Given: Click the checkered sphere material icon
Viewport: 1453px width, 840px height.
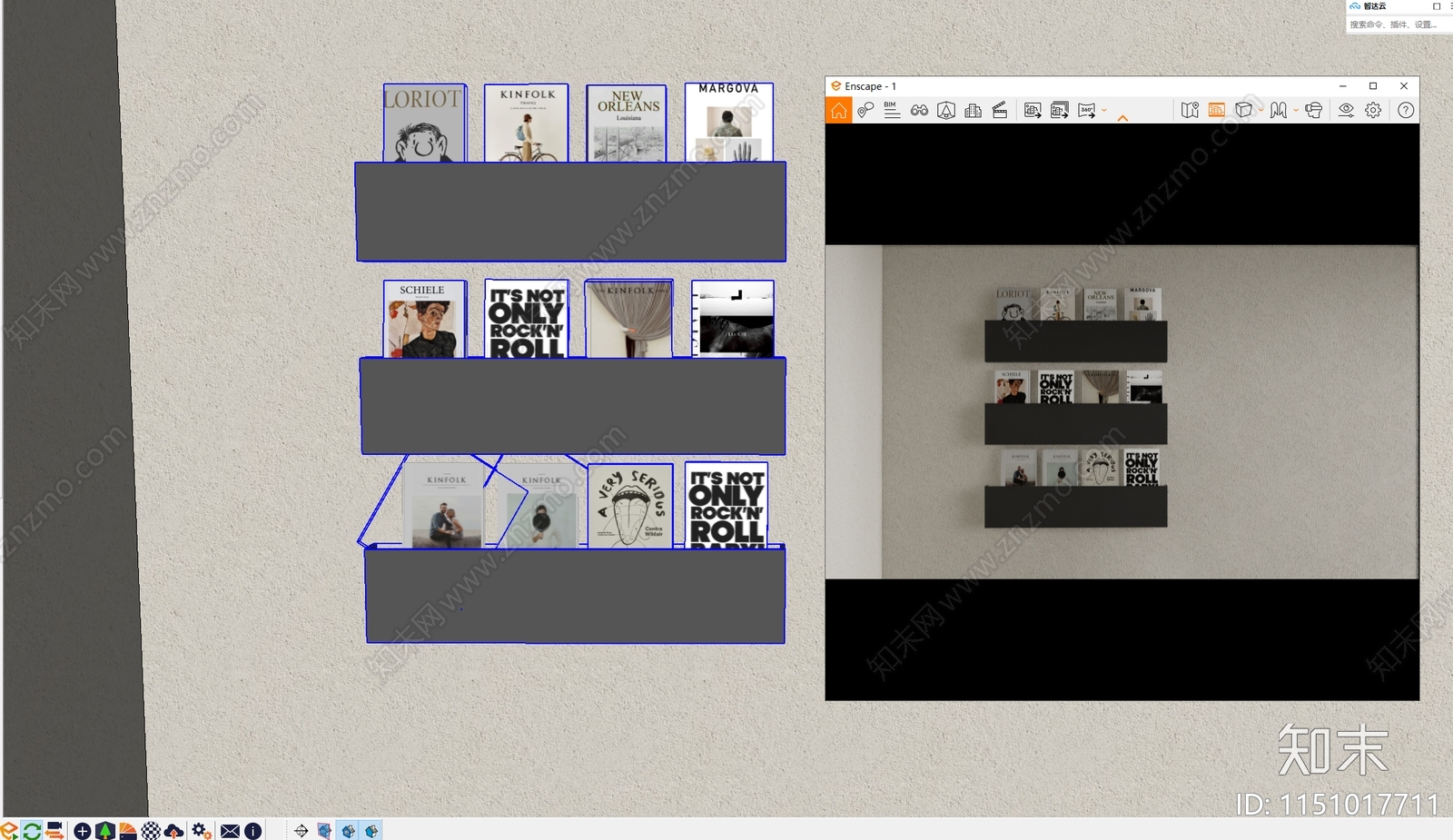Looking at the screenshot, I should pos(151,830).
